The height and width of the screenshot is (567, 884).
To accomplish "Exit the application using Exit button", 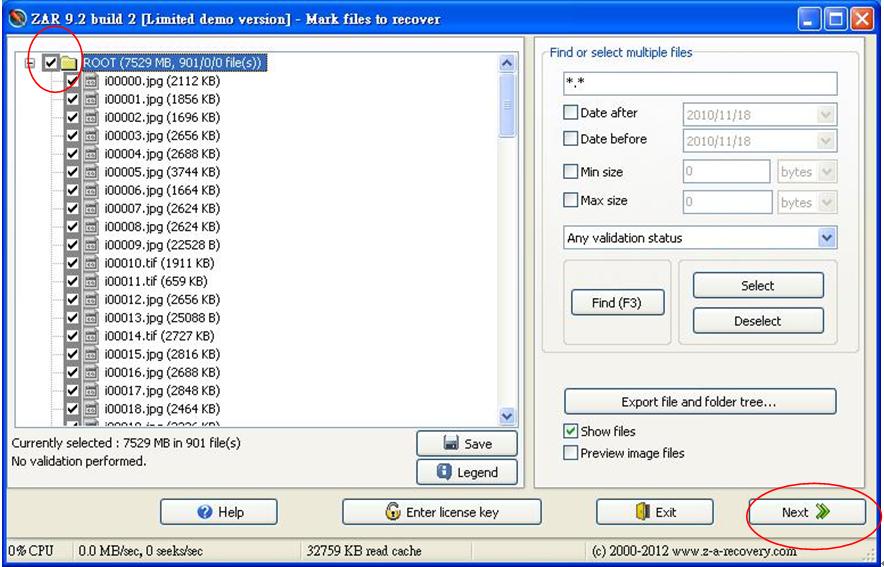I will pyautogui.click(x=655, y=512).
